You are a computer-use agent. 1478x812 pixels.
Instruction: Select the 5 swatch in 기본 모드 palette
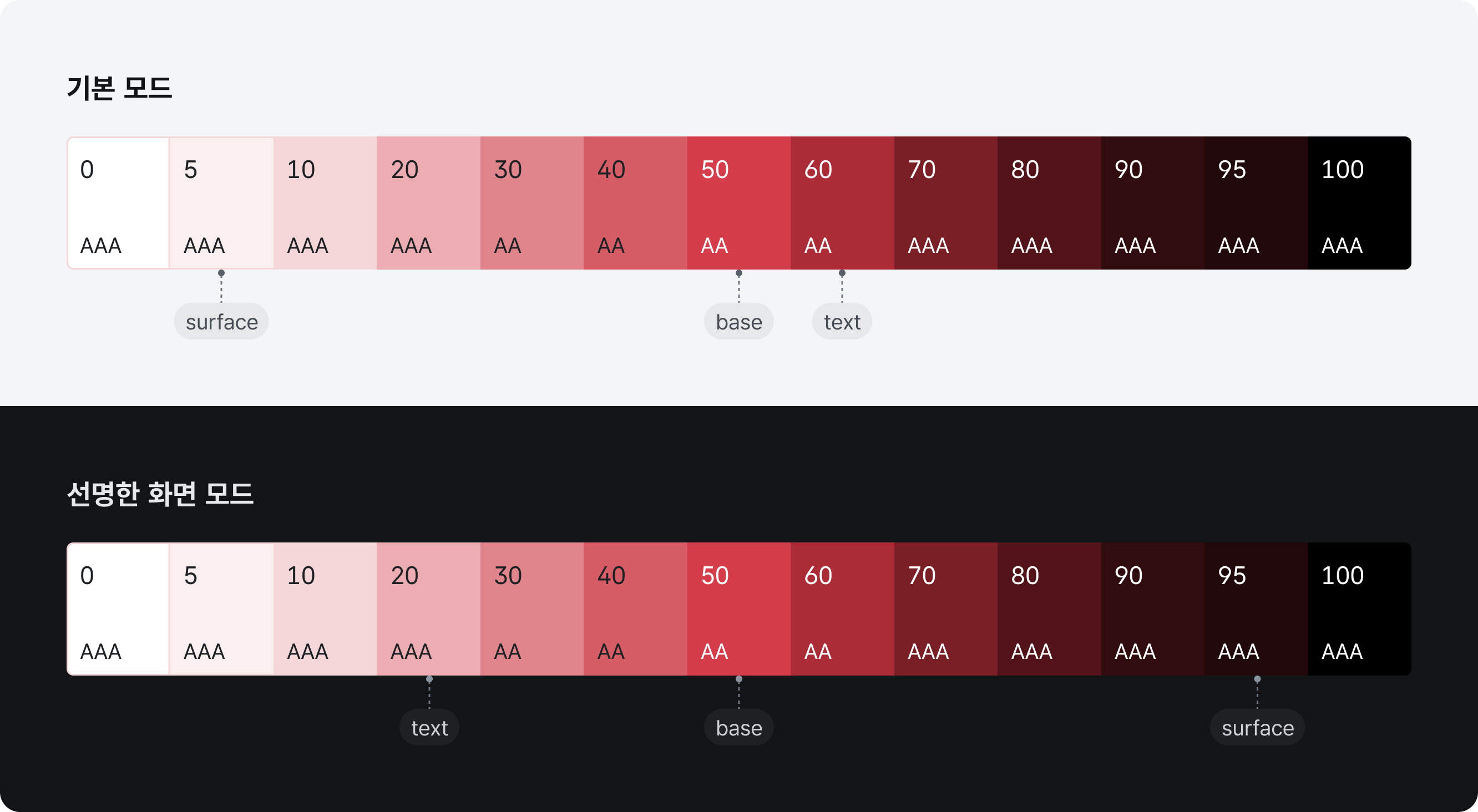click(x=221, y=203)
